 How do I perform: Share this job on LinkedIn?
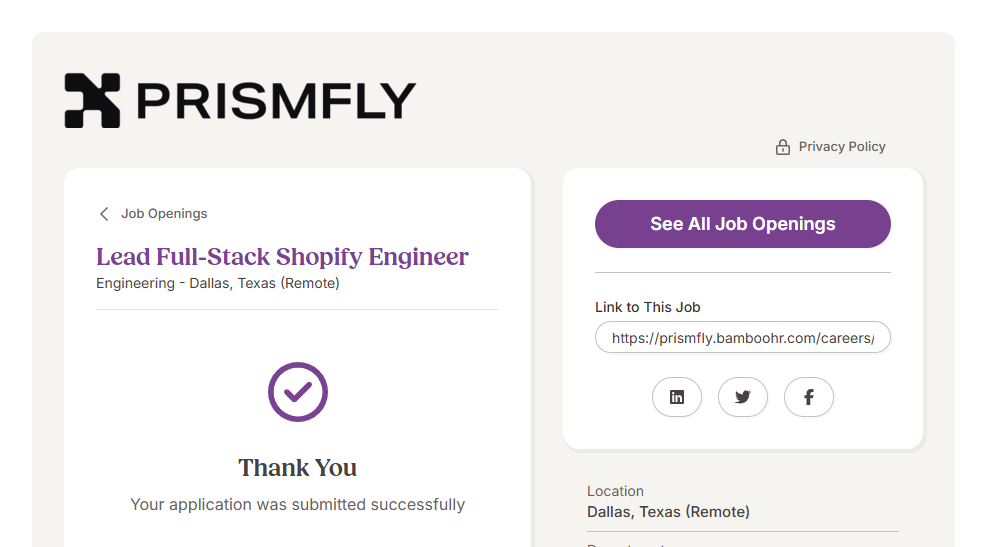coord(677,397)
